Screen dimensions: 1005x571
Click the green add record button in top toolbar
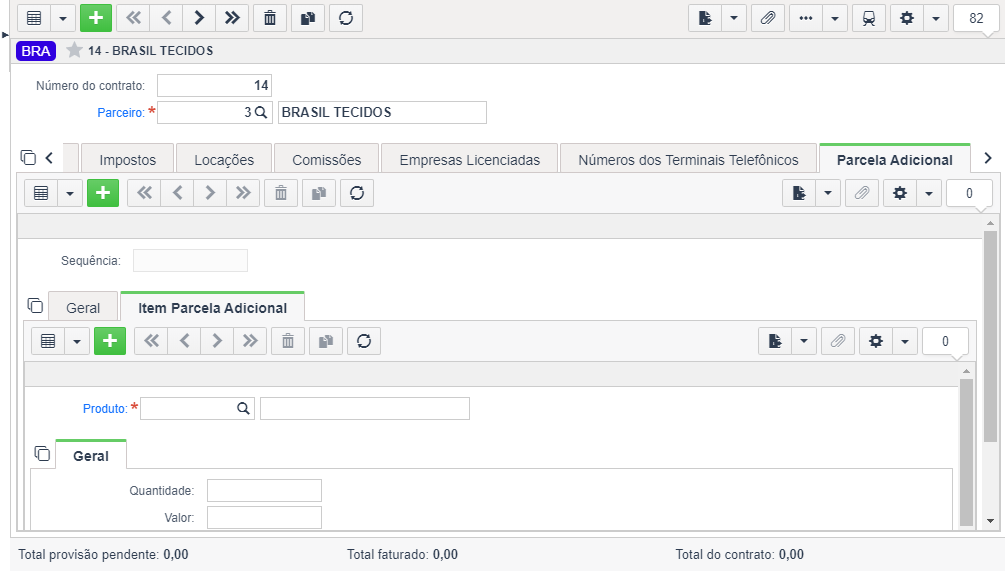(x=96, y=18)
